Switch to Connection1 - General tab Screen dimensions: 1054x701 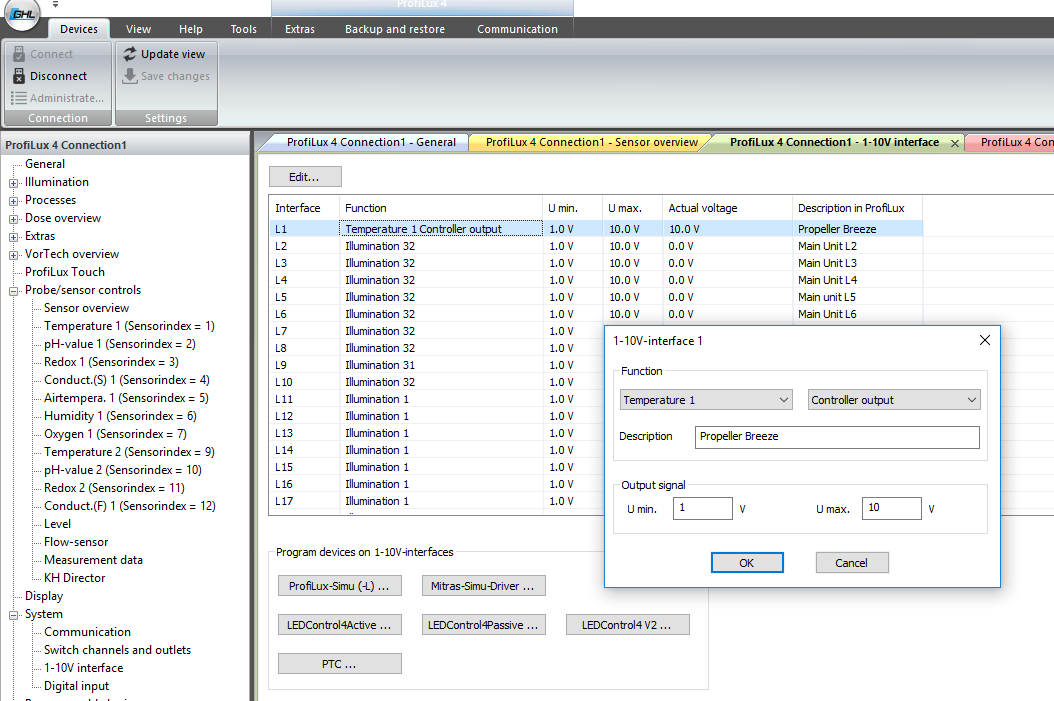click(371, 142)
